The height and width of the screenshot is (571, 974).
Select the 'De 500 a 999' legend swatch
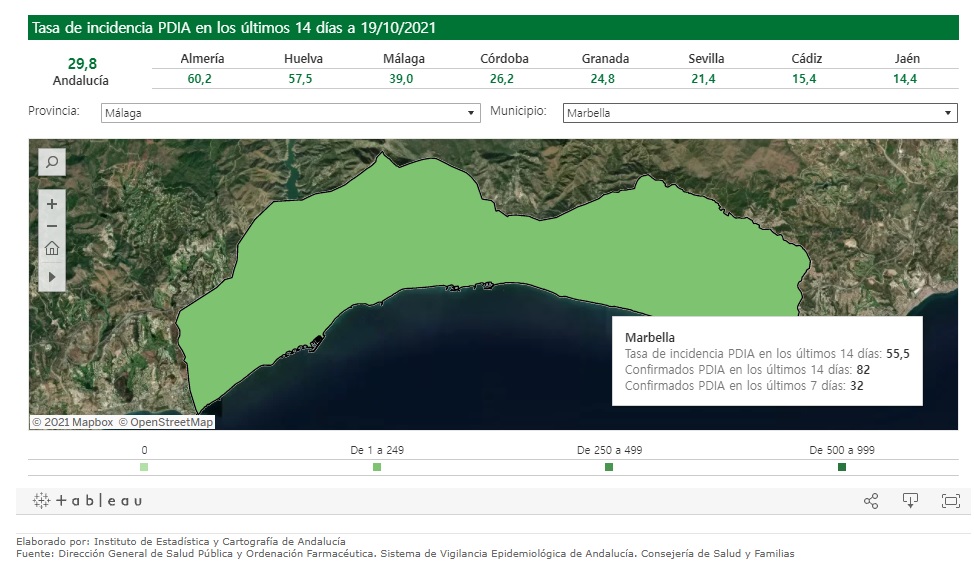click(842, 467)
